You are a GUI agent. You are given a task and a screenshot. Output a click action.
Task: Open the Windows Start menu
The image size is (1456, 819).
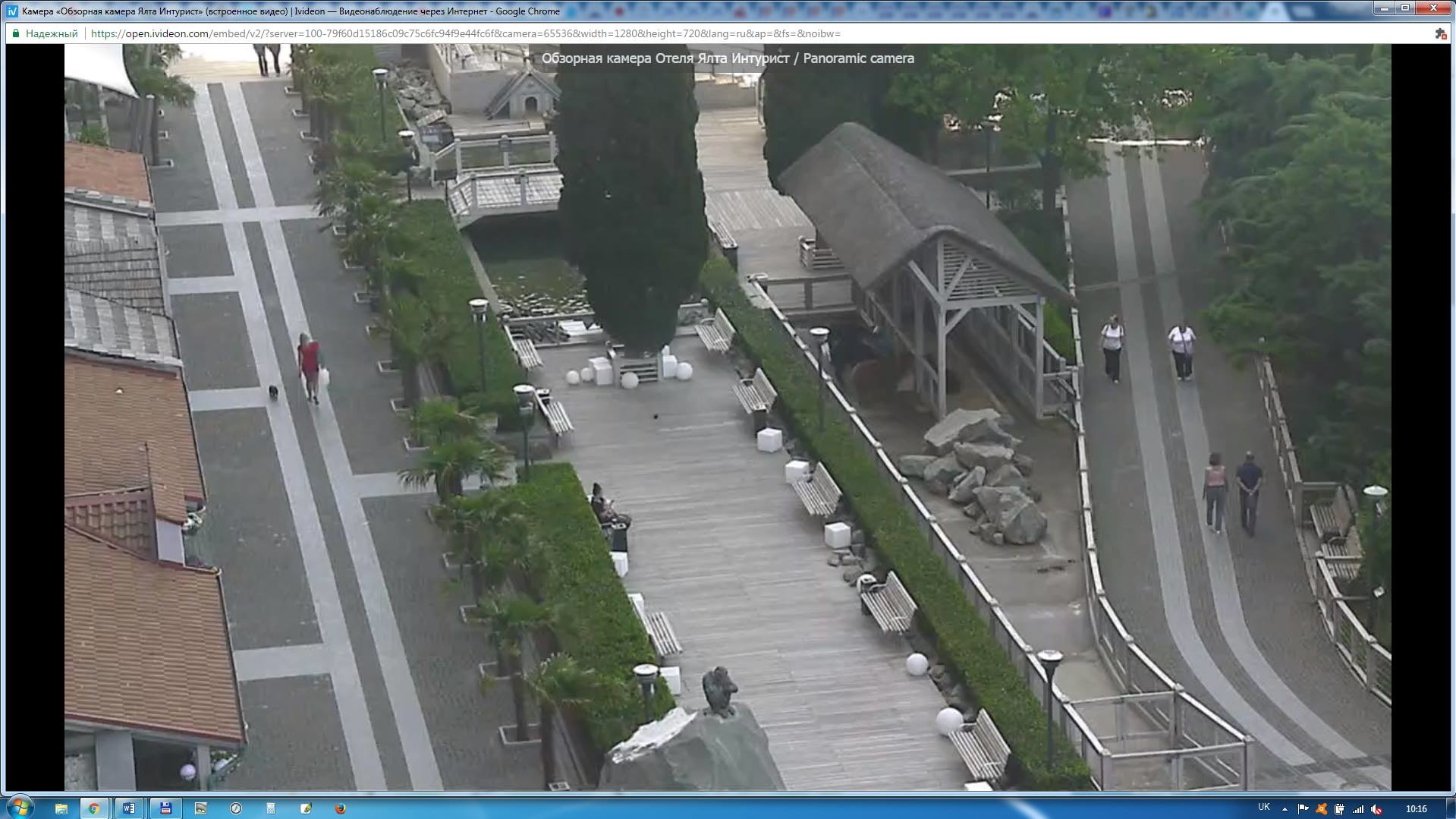[20, 808]
